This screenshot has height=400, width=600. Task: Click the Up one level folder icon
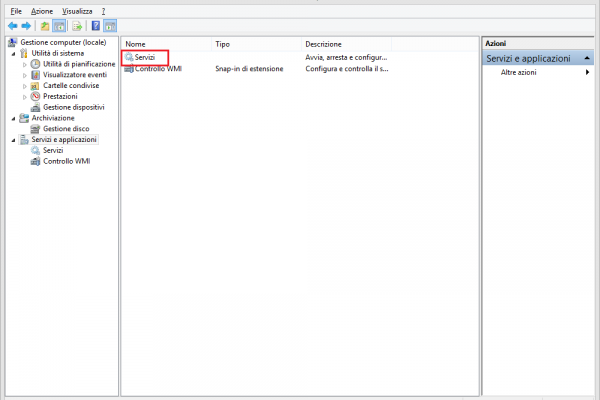coord(45,26)
